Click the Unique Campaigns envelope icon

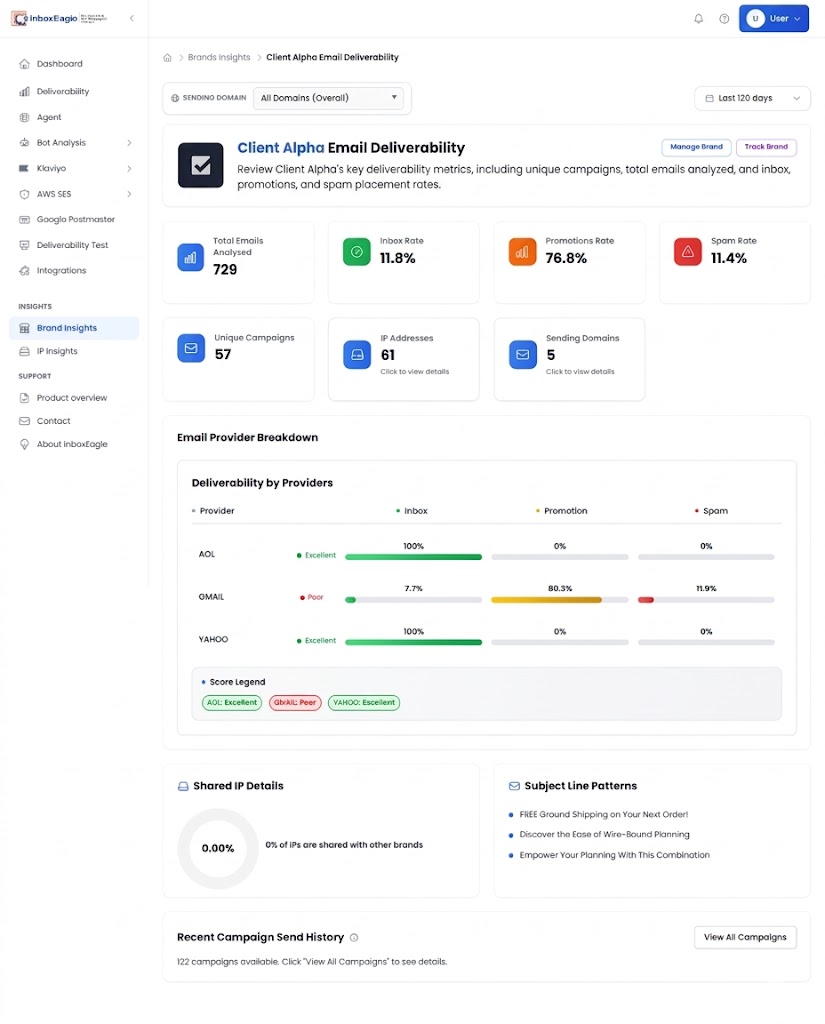click(191, 348)
